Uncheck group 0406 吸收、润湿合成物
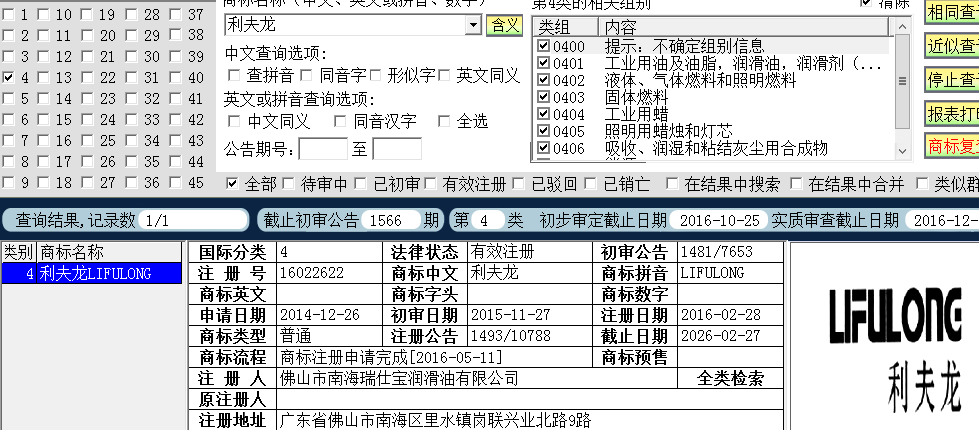Viewport: 979px width, 430px height. coord(543,148)
